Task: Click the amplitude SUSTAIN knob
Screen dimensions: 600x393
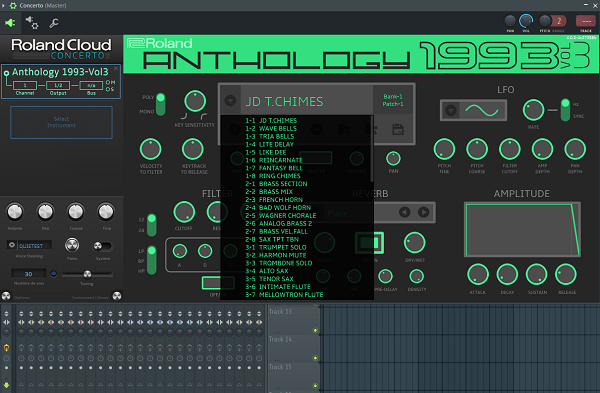Action: pos(537,274)
